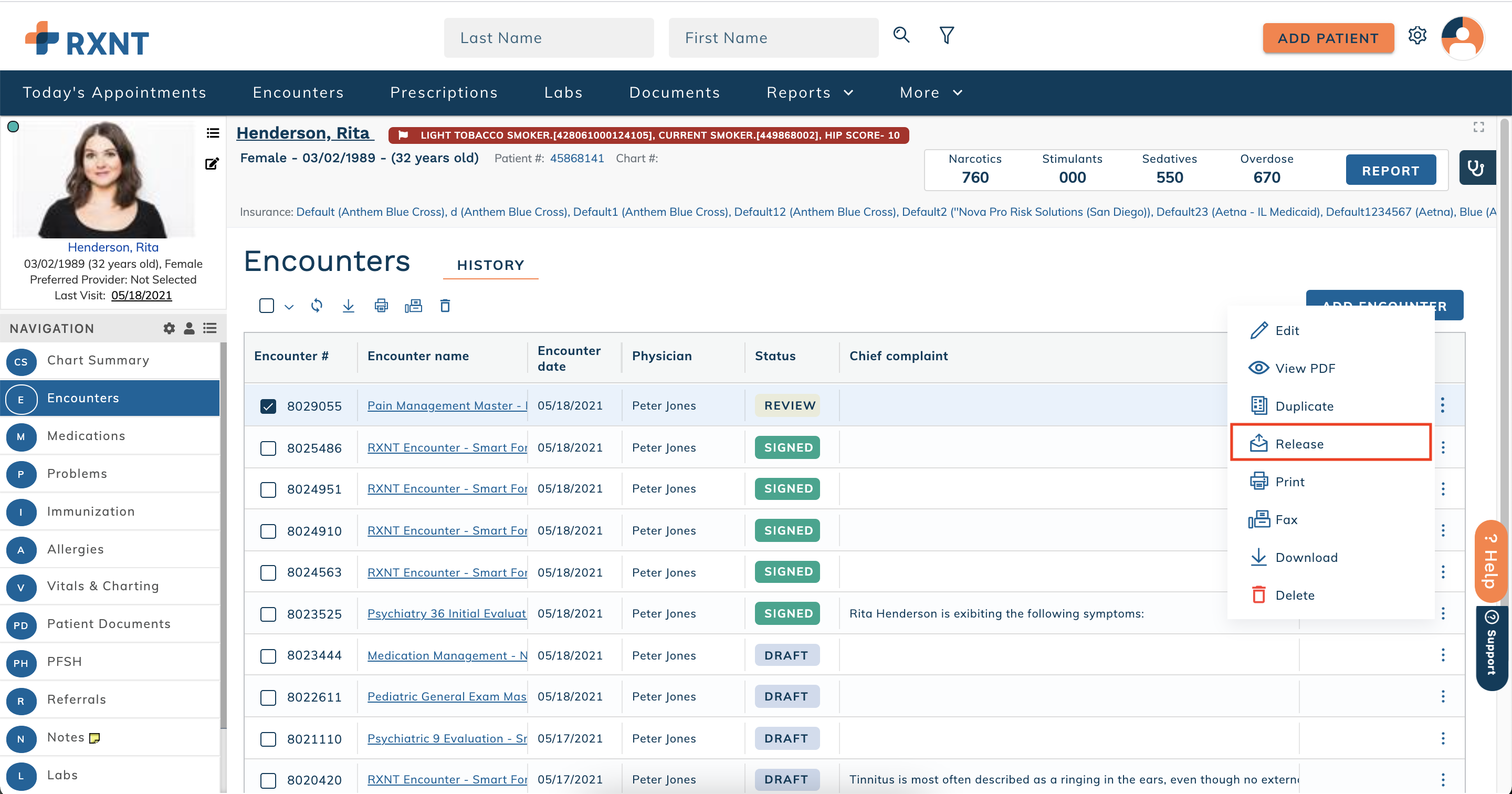This screenshot has width=1512, height=794.
Task: Open row menu for encounter 8029055
Action: pyautogui.click(x=1442, y=405)
